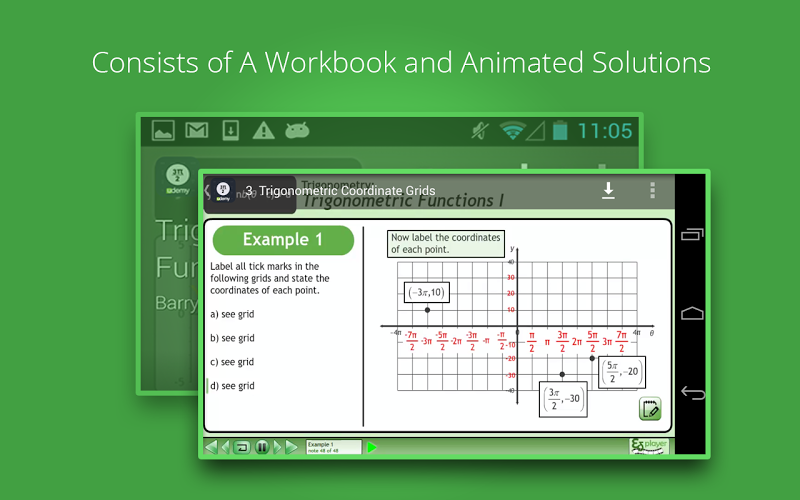The image size is (800, 500).
Task: Click the Example 1 green heading
Action: 283,240
